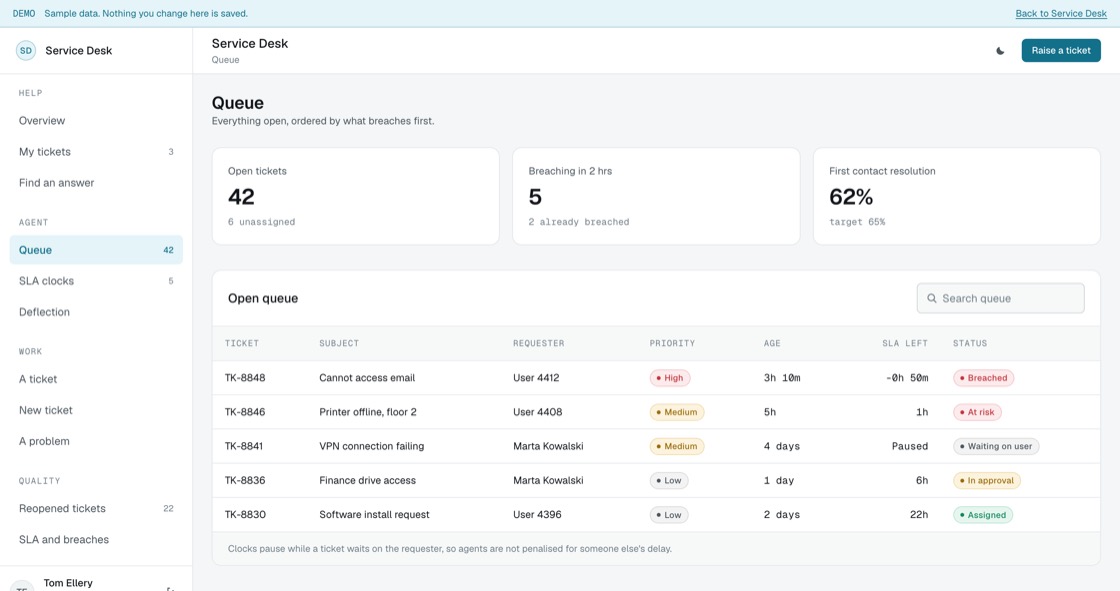The image size is (1120, 591).
Task: Follow the Back to Service Desk link
Action: (x=1061, y=14)
